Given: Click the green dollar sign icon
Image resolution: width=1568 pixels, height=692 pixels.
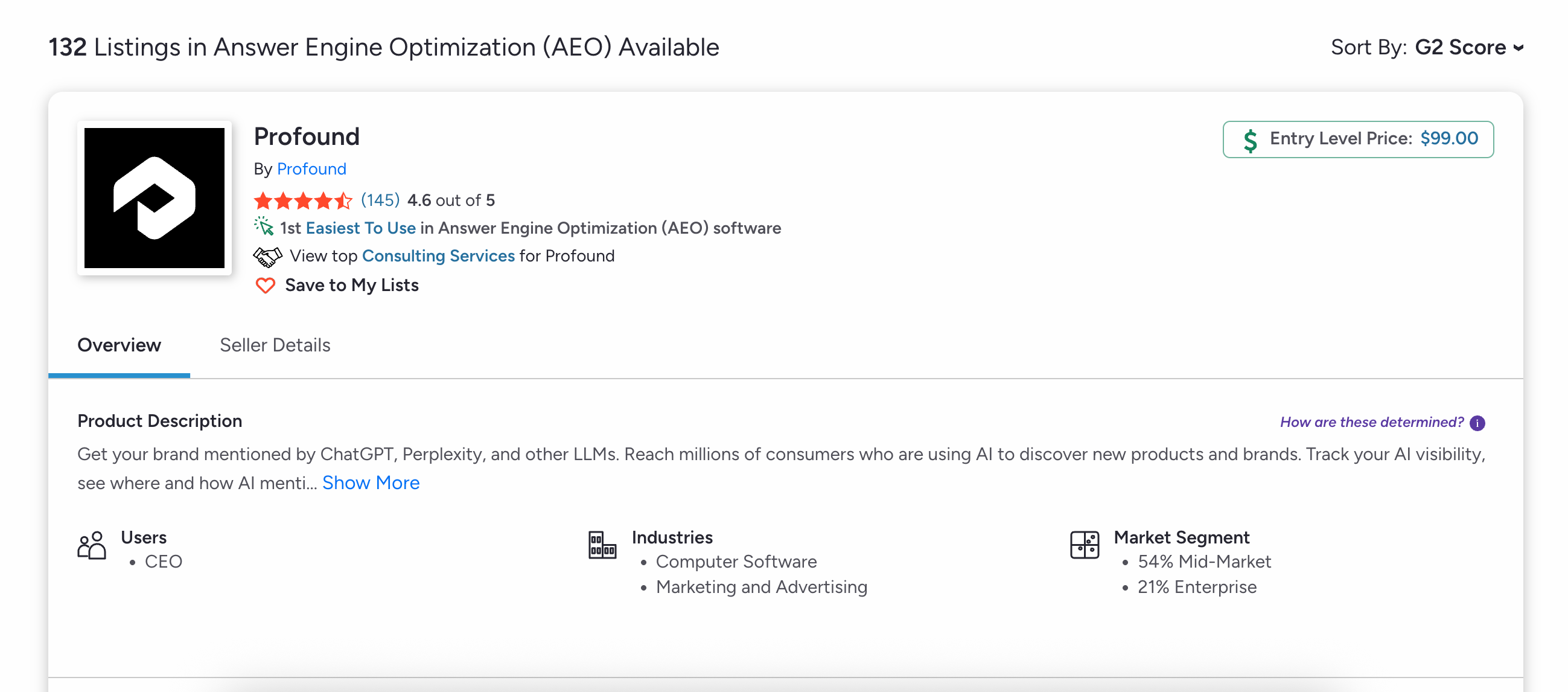Looking at the screenshot, I should pos(1250,140).
